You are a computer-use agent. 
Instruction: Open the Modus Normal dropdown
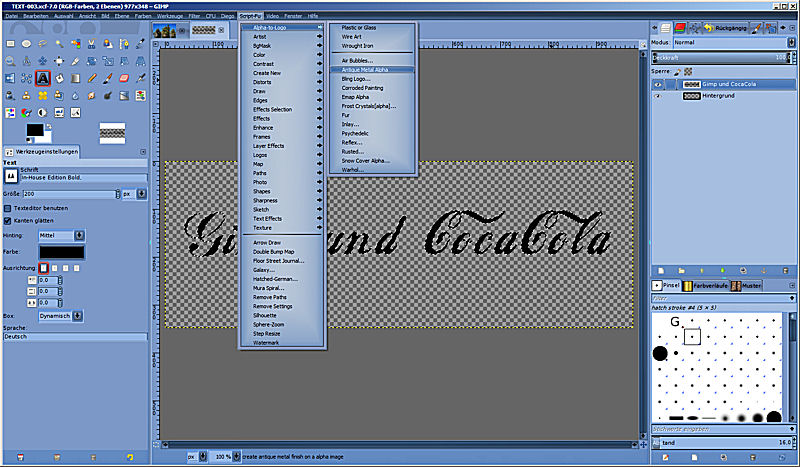point(734,42)
